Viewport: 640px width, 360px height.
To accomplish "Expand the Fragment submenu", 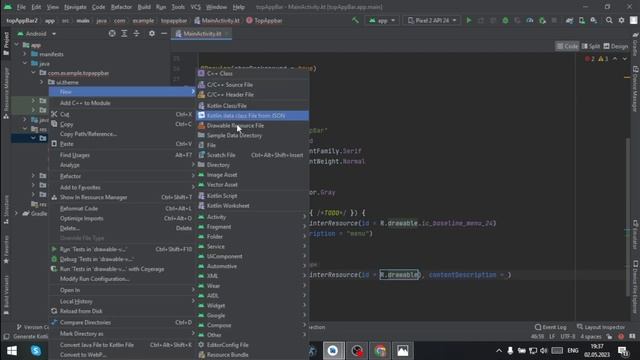I will click(252, 227).
